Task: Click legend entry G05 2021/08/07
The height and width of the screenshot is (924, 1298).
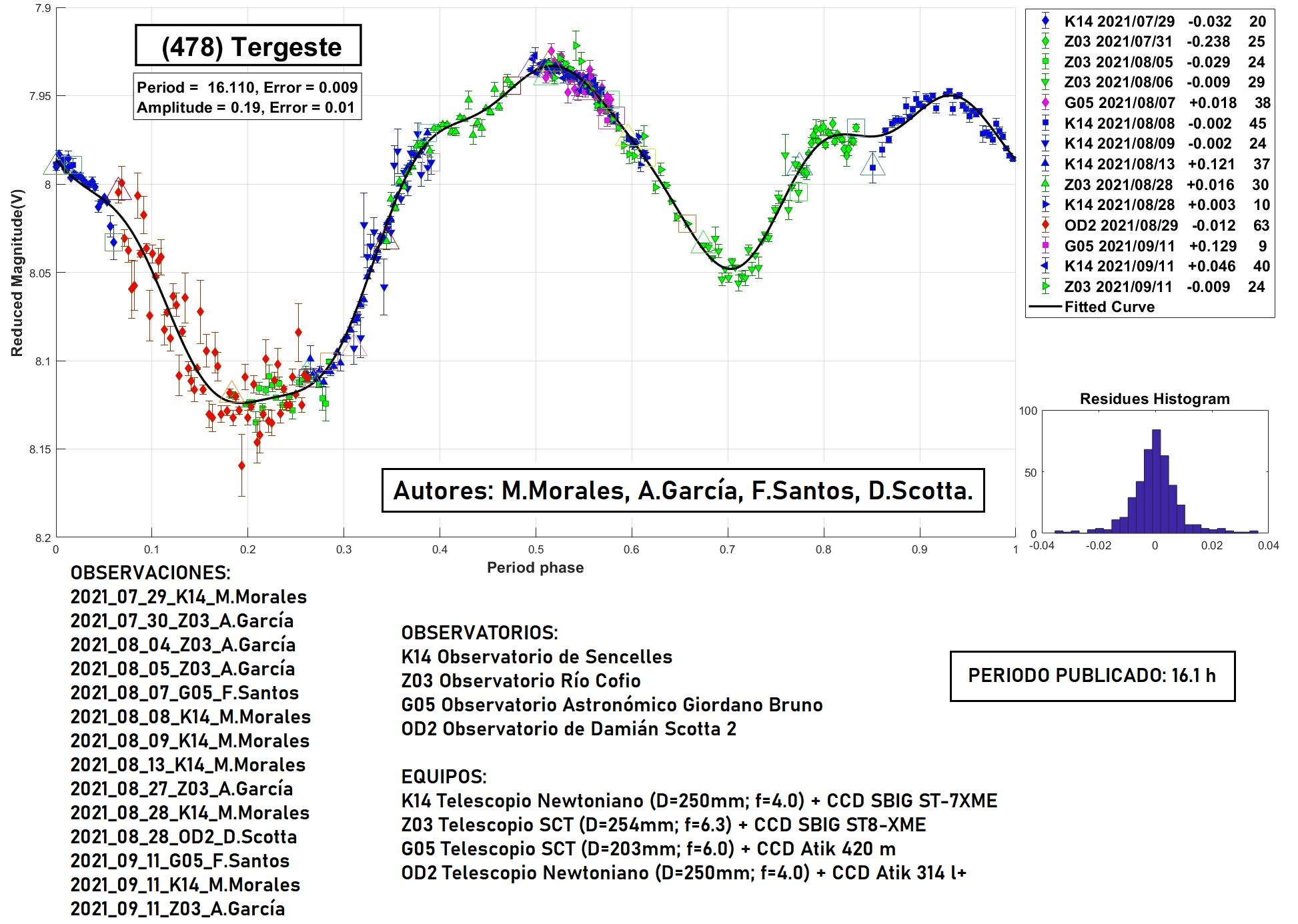Action: click(1151, 103)
